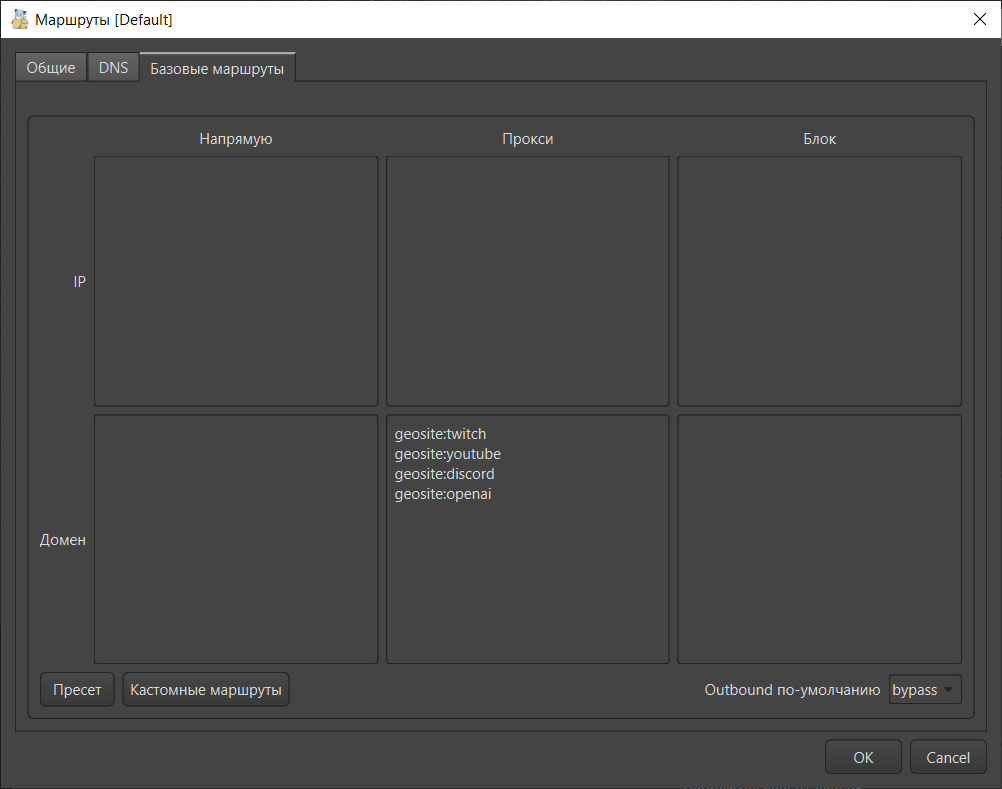
Task: Confirm with the OK button
Action: 863,758
